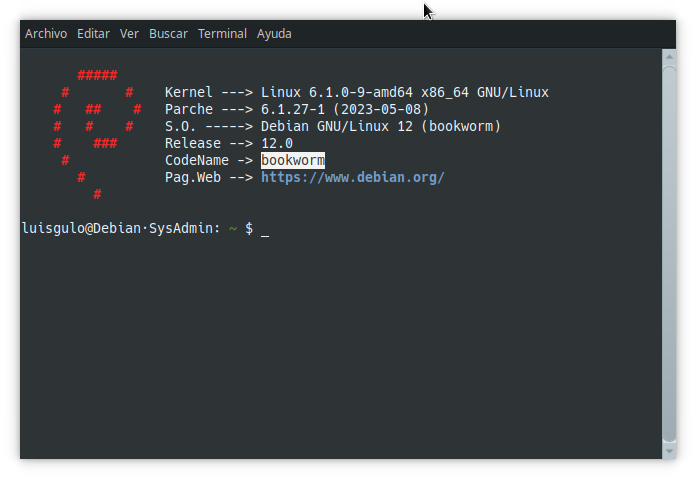The height and width of the screenshot is (479, 696).
Task: Click the 6.1.27-1 patch version text
Action: [295, 109]
